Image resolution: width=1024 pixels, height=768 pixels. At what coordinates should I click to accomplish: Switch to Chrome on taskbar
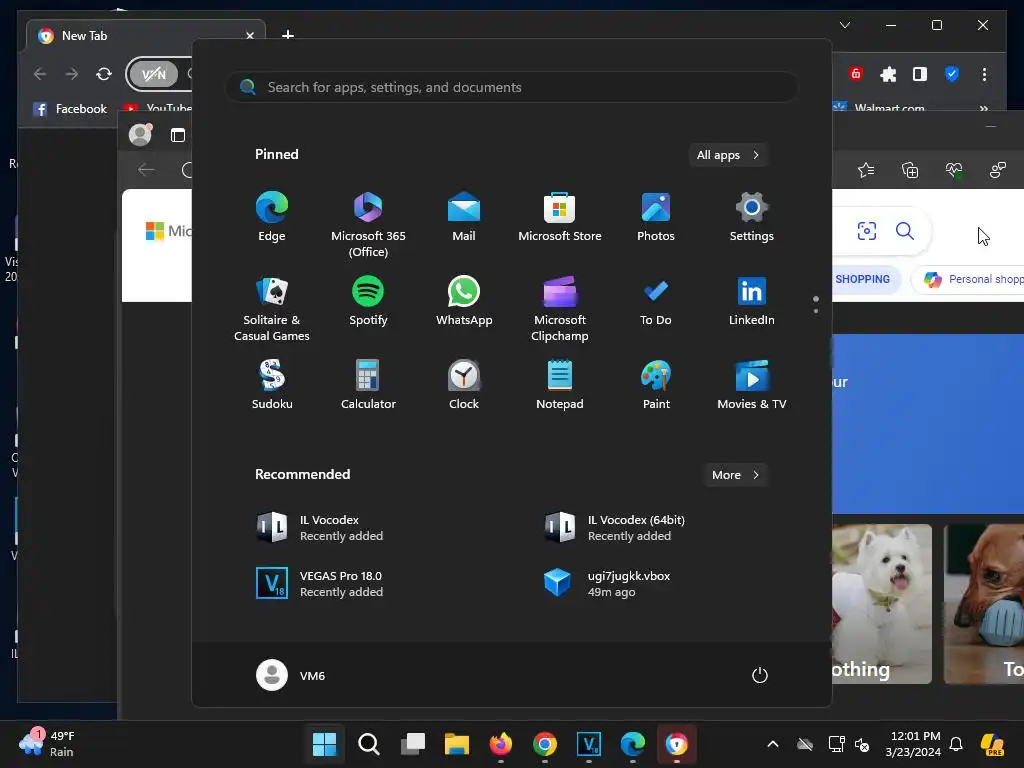pos(545,744)
